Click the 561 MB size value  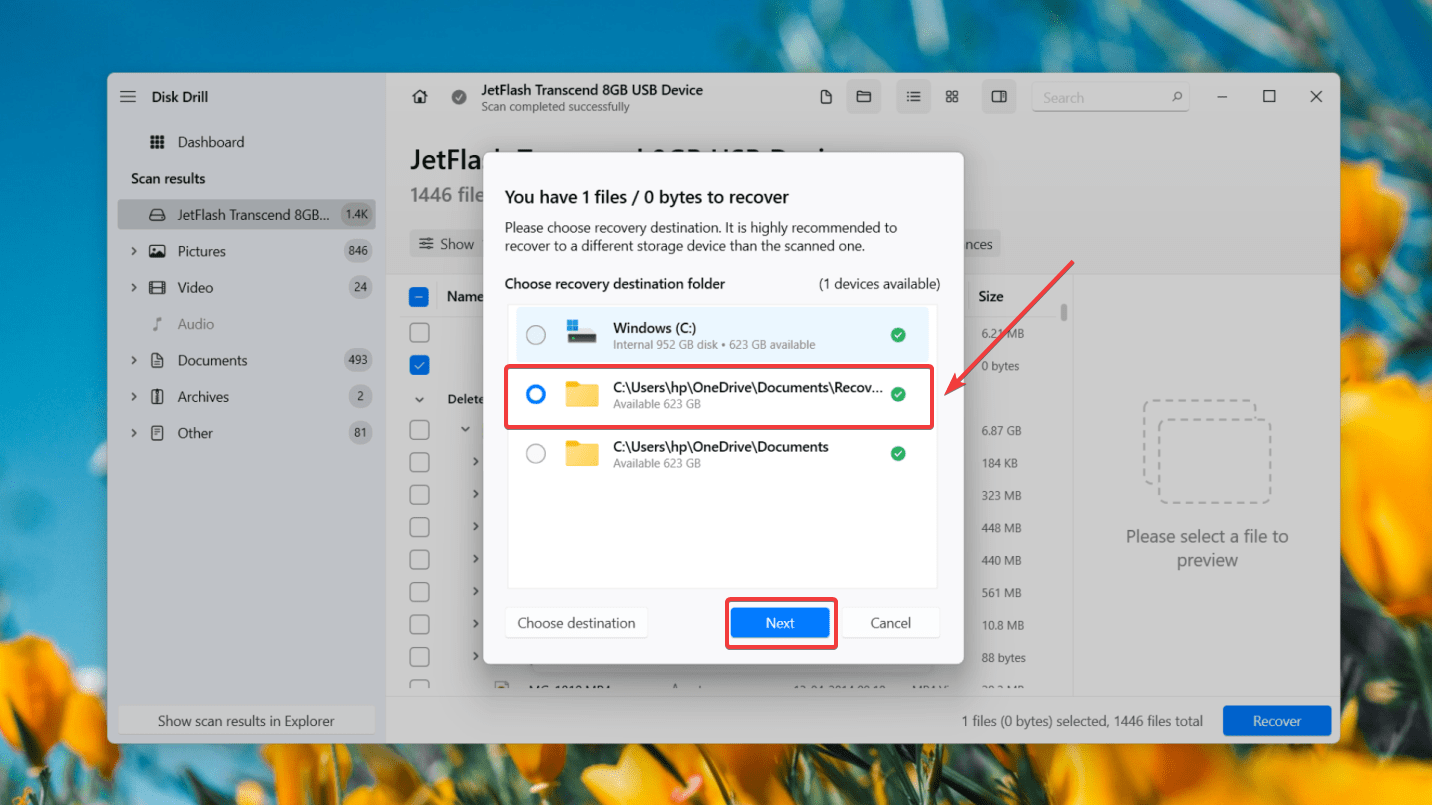point(1001,593)
